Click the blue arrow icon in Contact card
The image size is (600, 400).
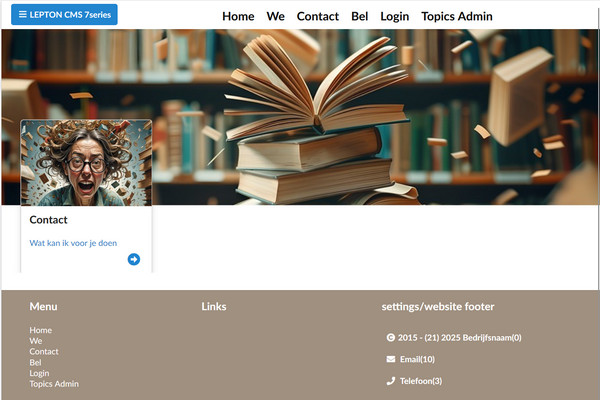coord(134,259)
